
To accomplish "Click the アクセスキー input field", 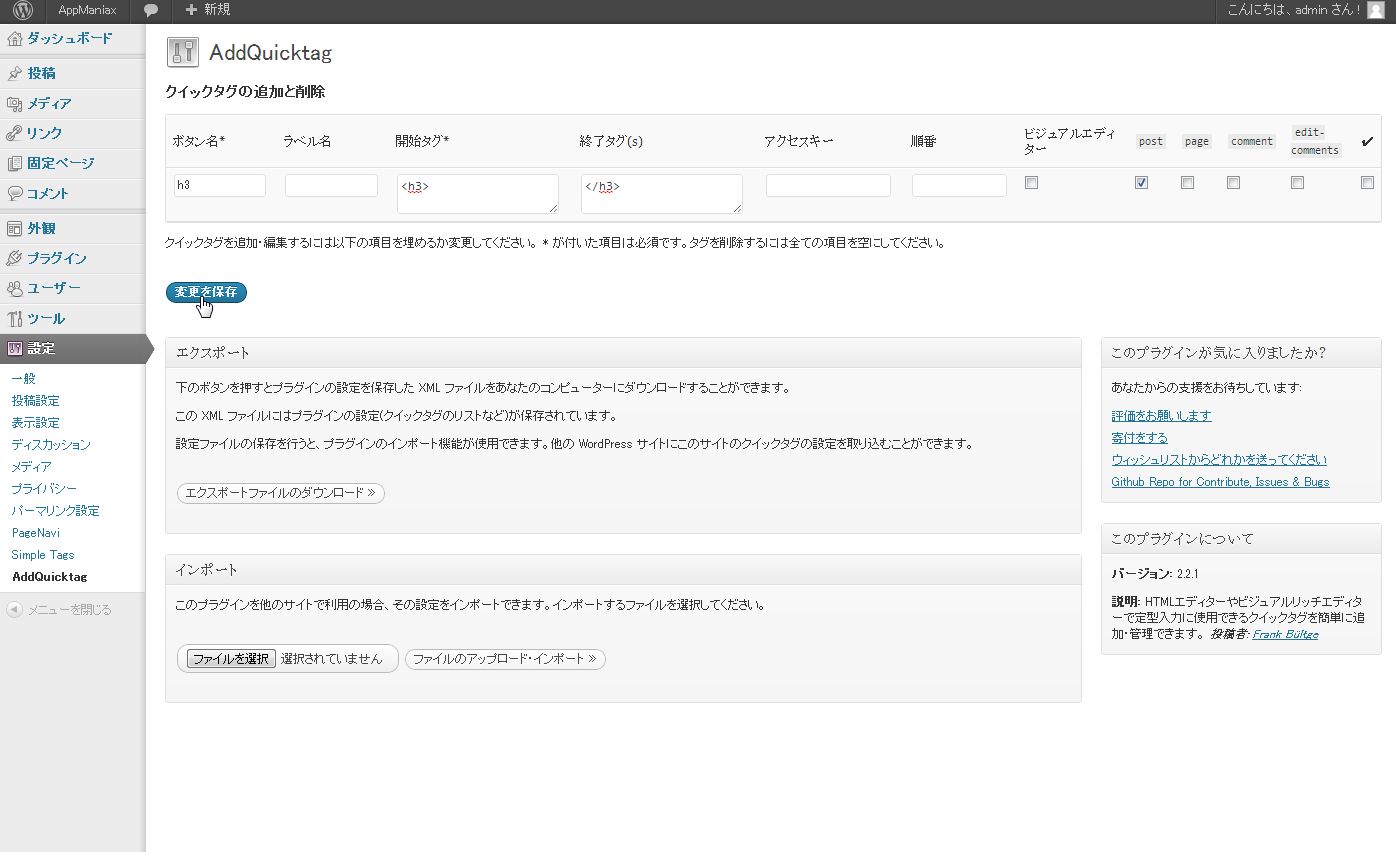I will pyautogui.click(x=828, y=185).
